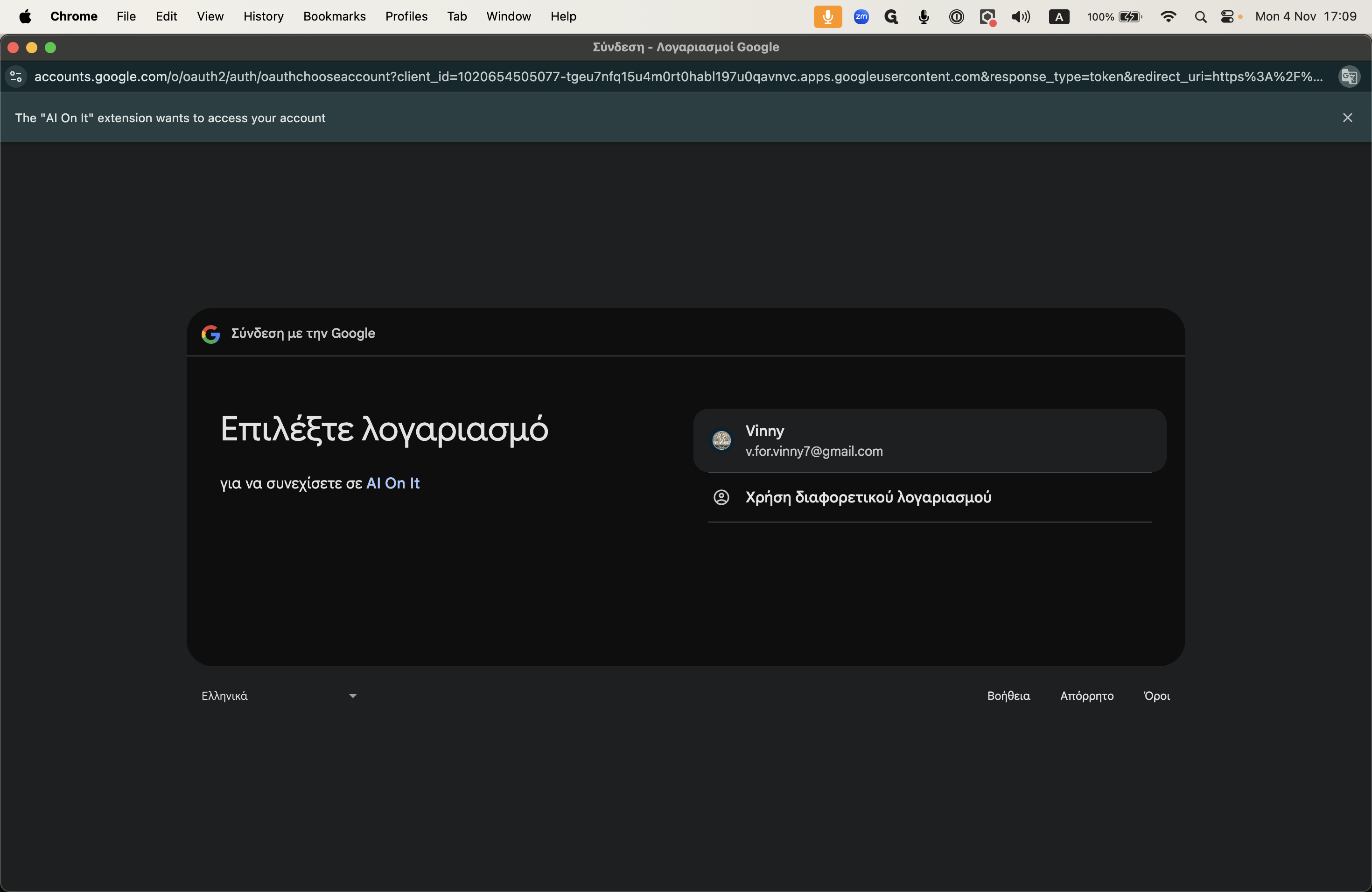Screen dimensions: 1372x892
Task: Click the black microphone menu bar icon
Action: click(x=924, y=17)
